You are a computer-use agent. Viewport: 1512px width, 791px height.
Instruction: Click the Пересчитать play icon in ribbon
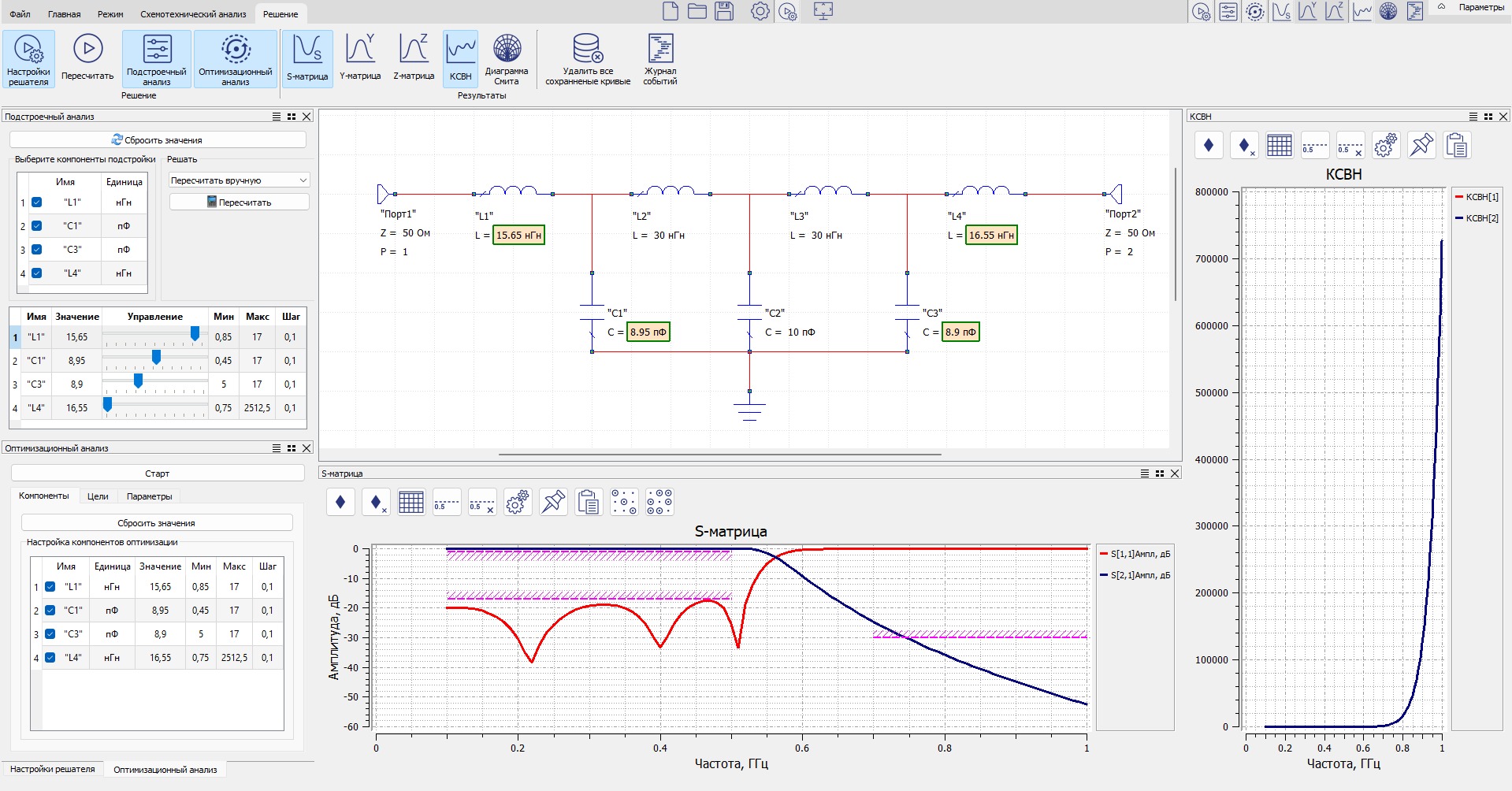pyautogui.click(x=87, y=50)
